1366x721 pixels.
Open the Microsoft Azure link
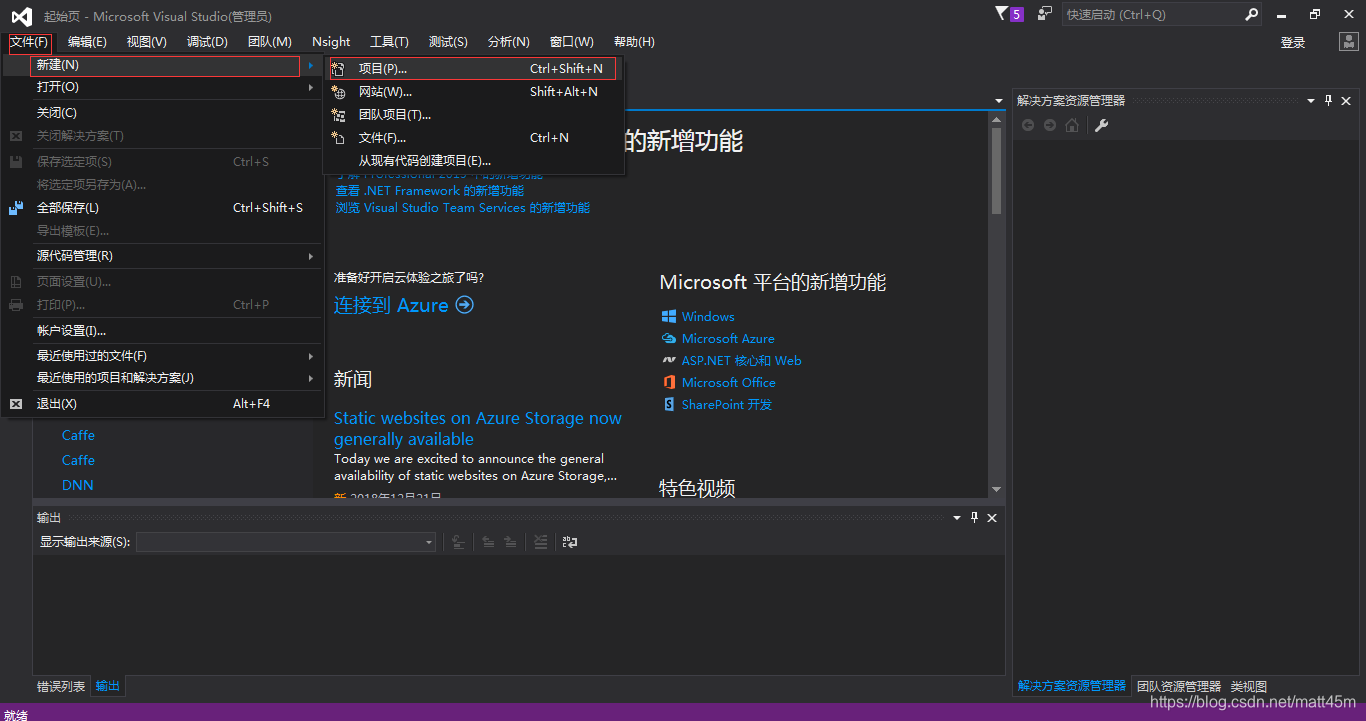[728, 338]
